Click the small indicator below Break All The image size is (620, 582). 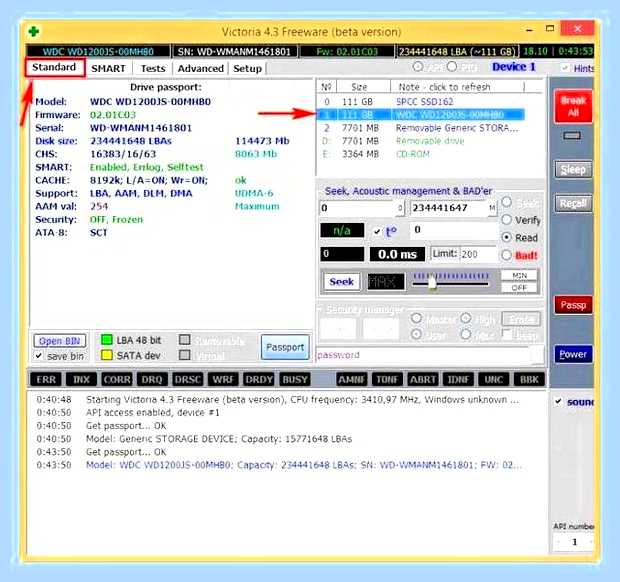point(572,136)
